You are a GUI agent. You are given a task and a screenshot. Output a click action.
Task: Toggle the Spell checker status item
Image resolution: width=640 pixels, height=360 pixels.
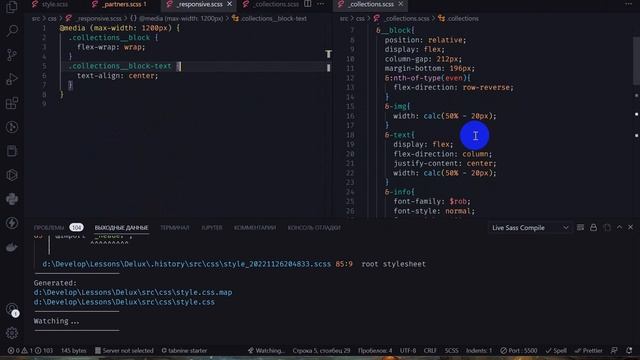[x=556, y=351]
